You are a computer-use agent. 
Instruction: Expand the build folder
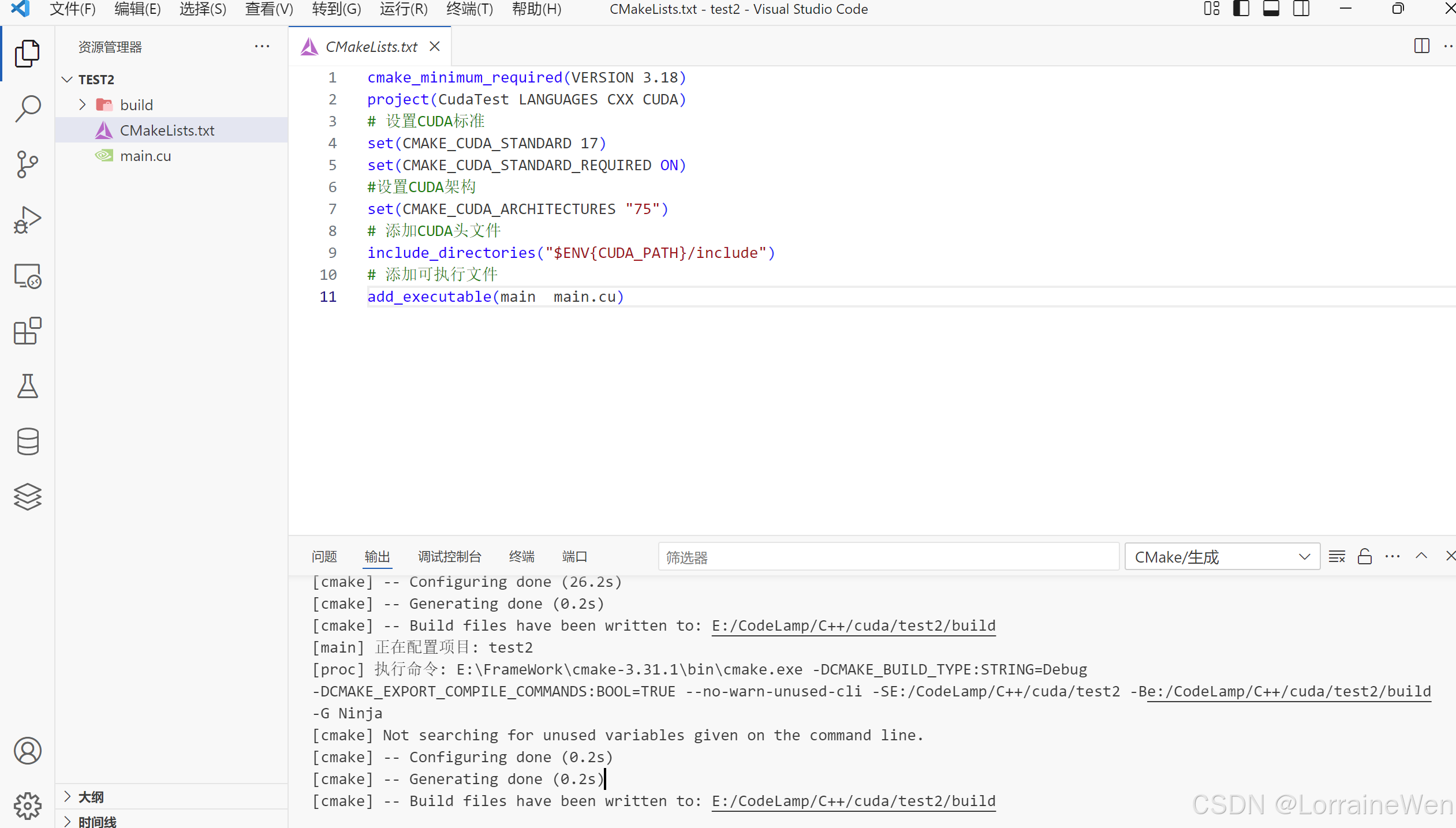coord(83,105)
